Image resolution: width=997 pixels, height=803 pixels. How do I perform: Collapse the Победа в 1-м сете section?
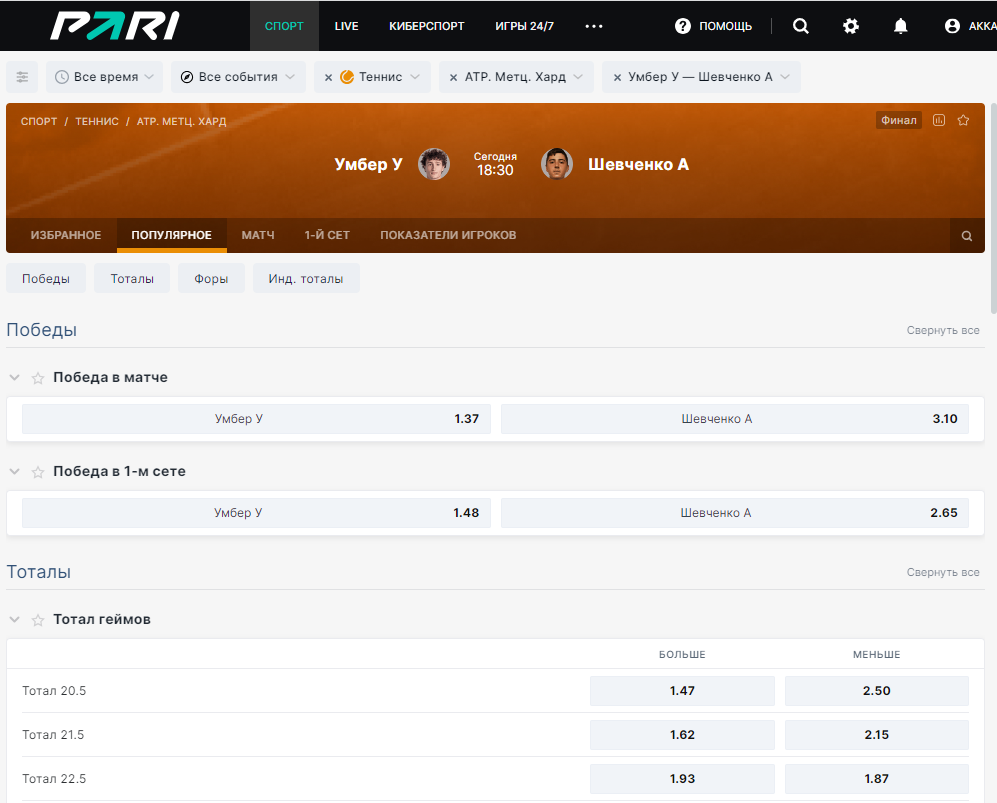(x=15, y=472)
